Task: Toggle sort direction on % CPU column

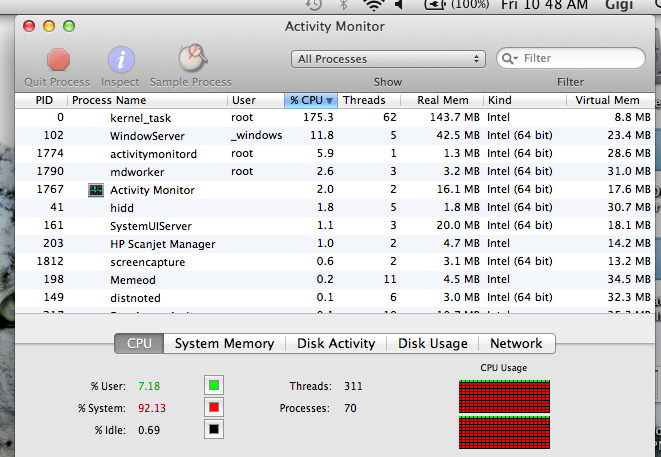Action: pos(311,100)
